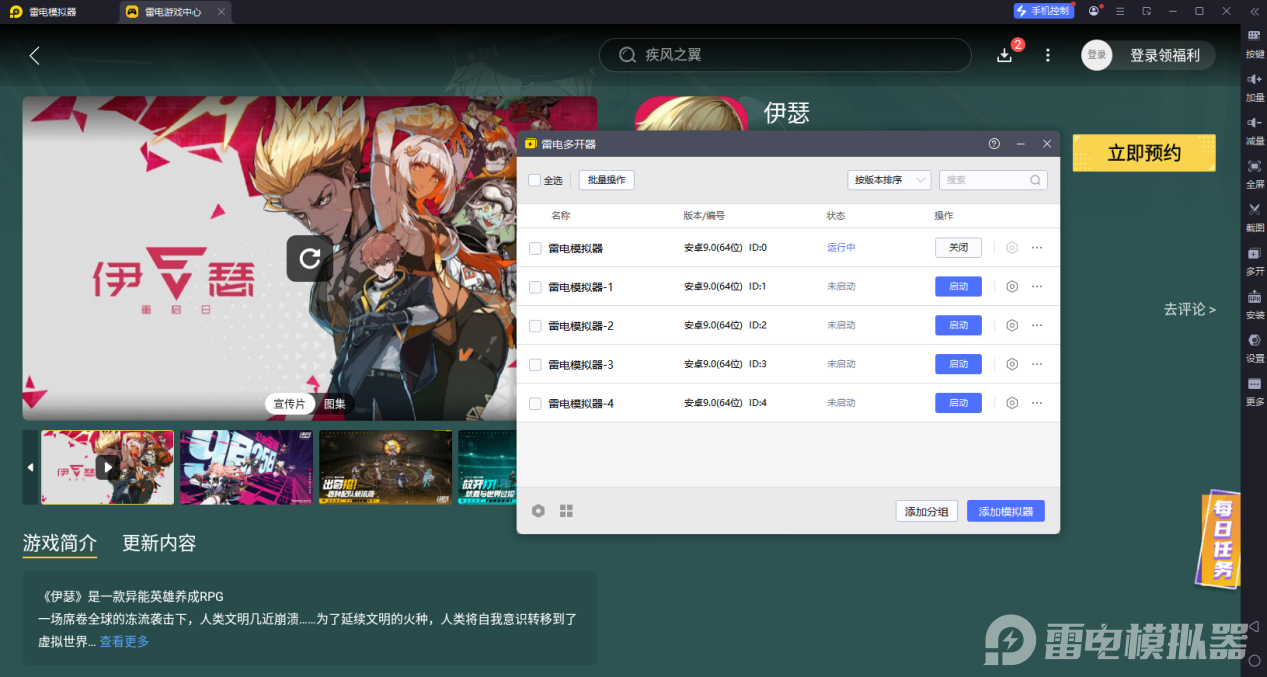Open the 按键 keymapping tool in sidebar
This screenshot has height=677, width=1267.
coord(1254,42)
